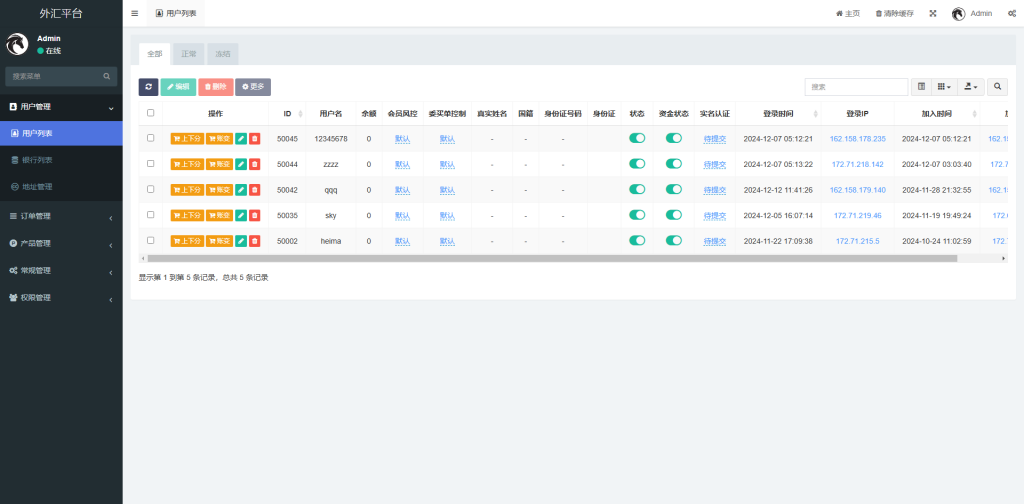Open the login IP link 172.71.215.5
Image resolution: width=1024 pixels, height=504 pixels.
tap(857, 241)
